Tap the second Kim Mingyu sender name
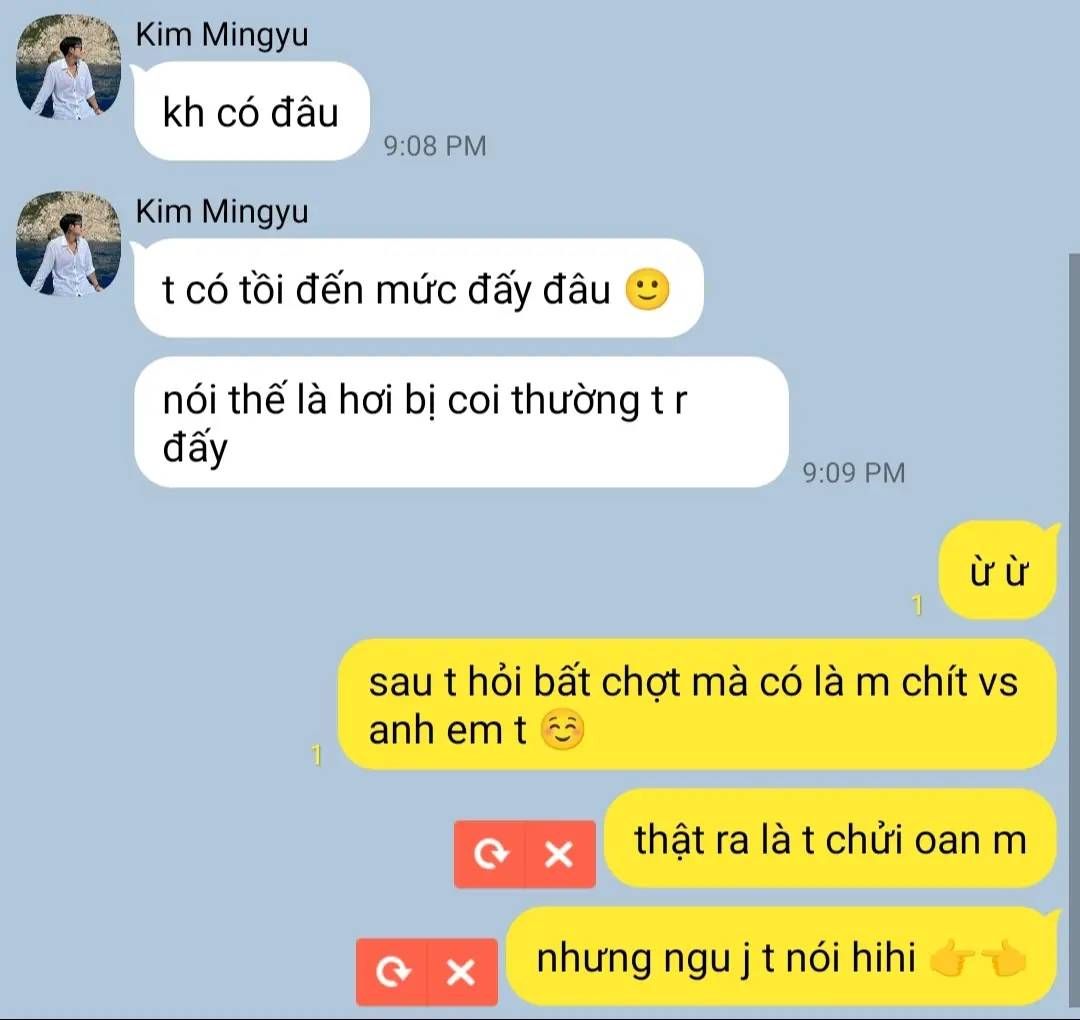1080x1020 pixels. click(222, 211)
